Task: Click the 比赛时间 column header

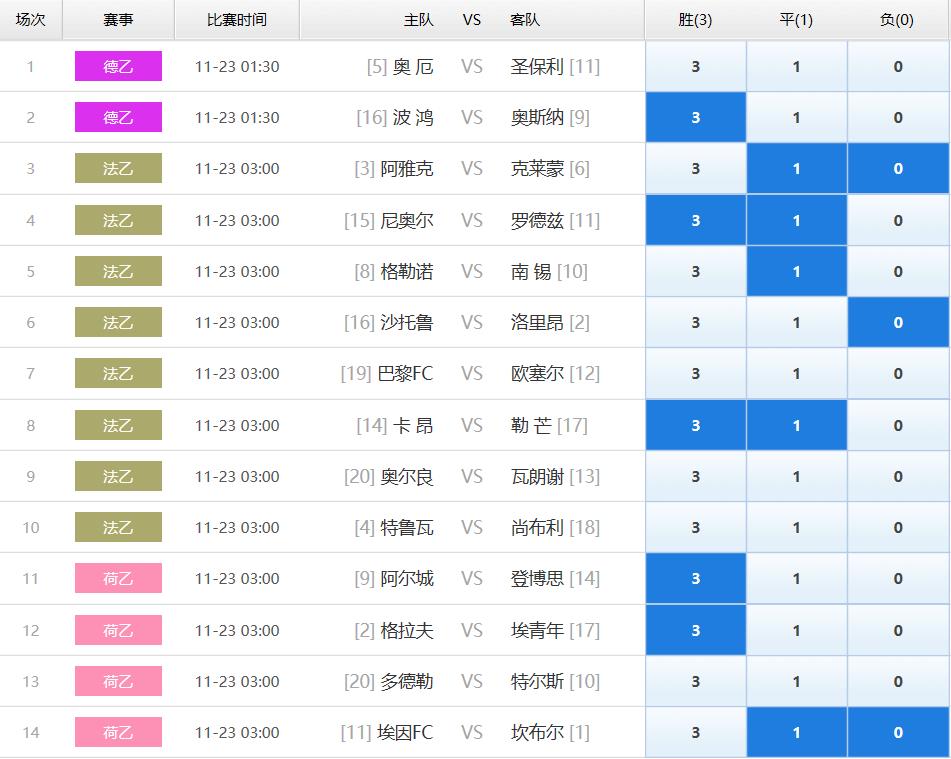Action: (x=237, y=20)
